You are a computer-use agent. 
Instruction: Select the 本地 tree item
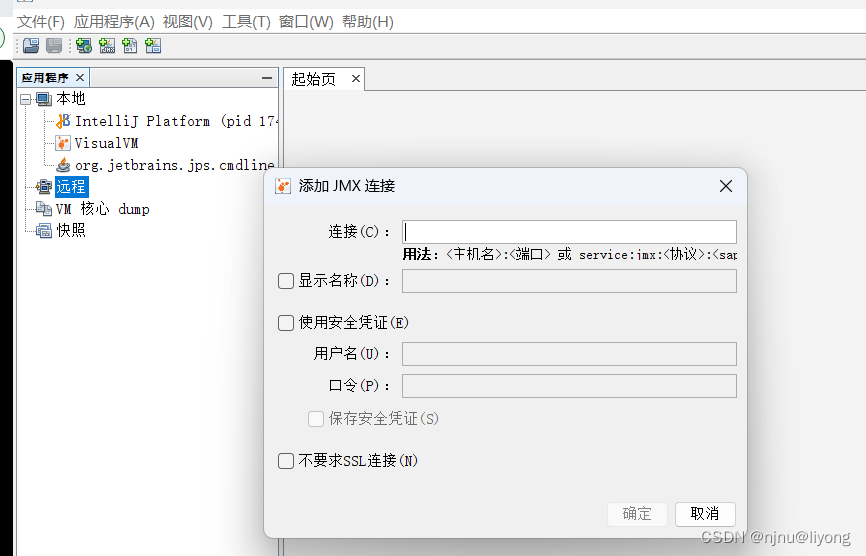(x=71, y=99)
